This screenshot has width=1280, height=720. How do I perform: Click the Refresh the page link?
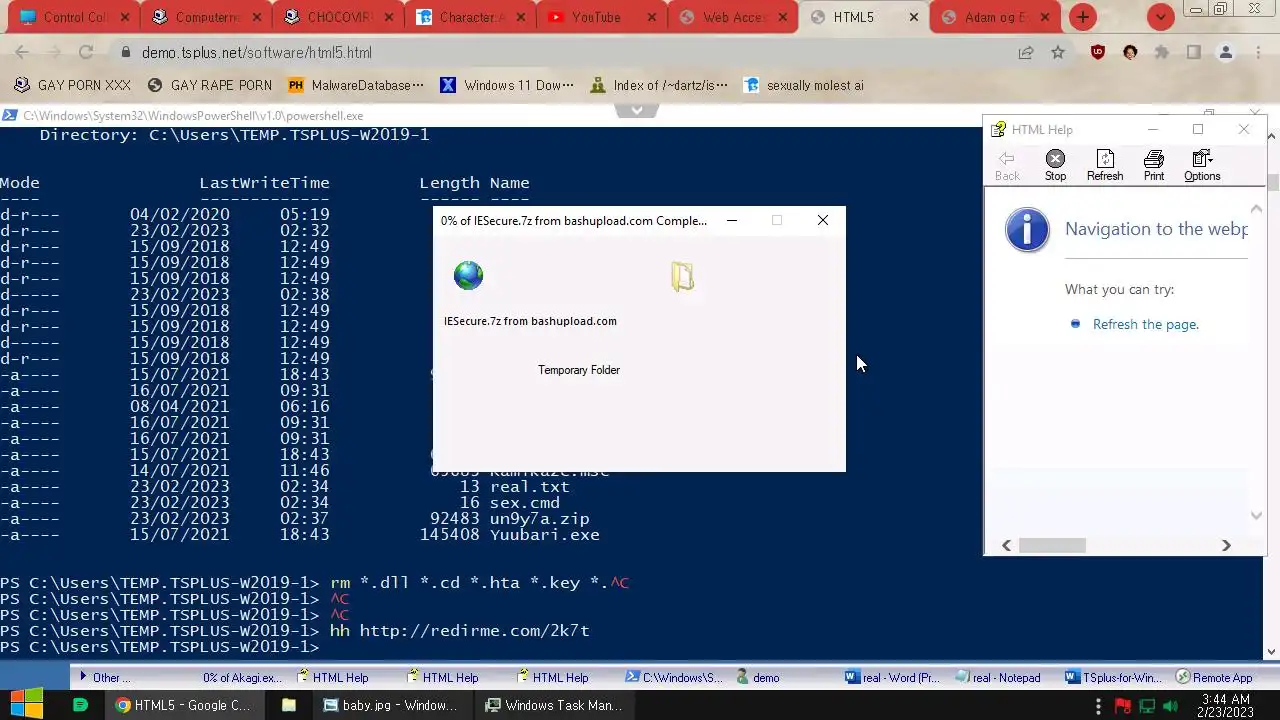[1146, 324]
